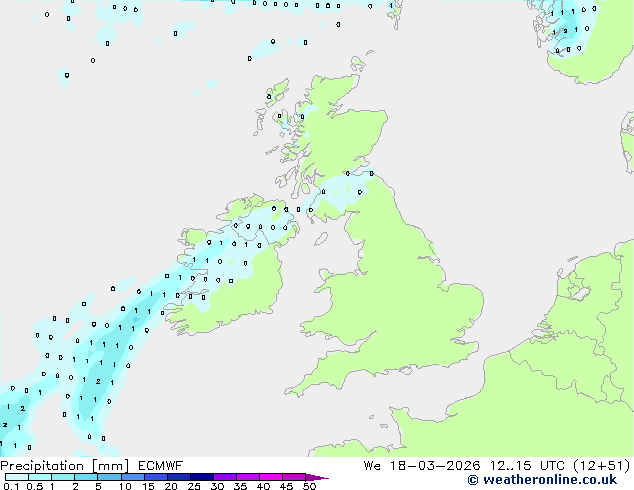
Task: Click the 20 to 25 mm legend swatch
Action: coord(178,477)
